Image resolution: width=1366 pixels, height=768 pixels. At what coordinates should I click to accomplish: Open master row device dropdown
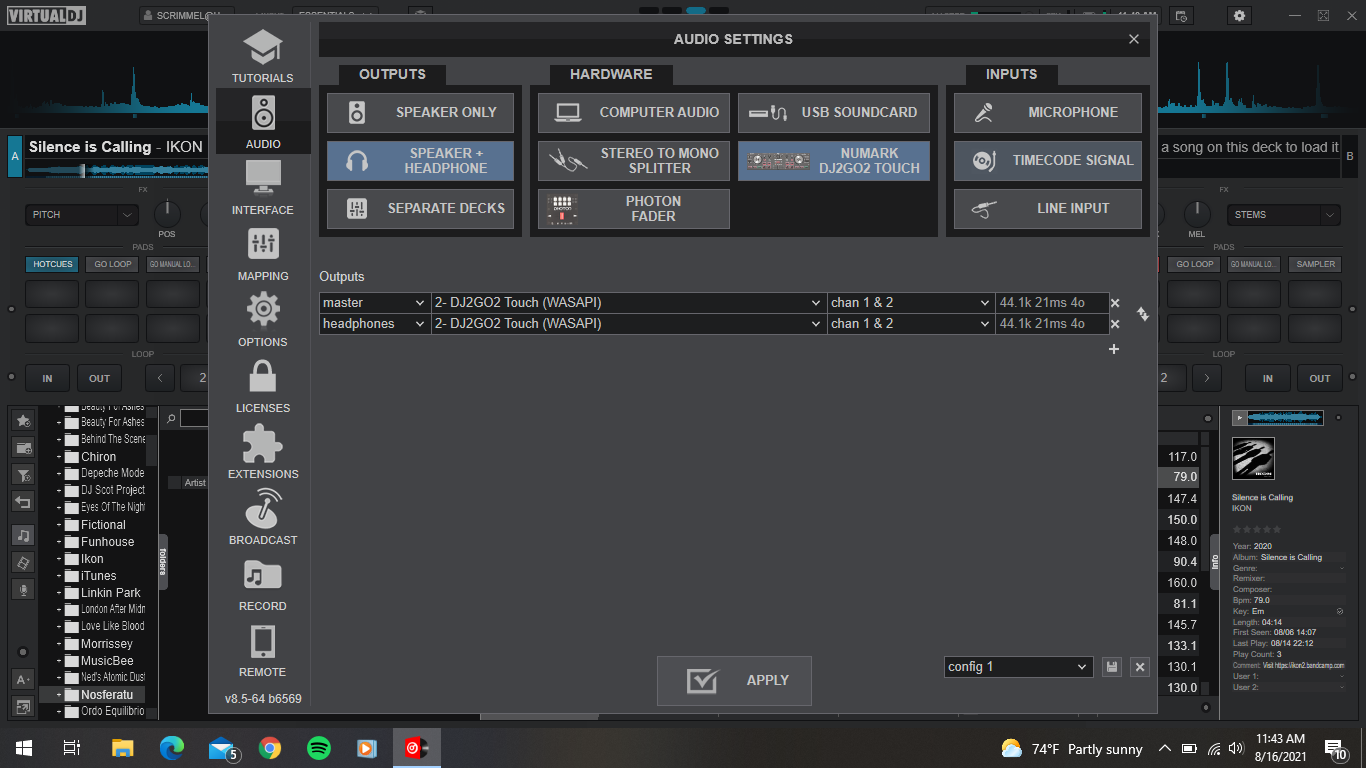pyautogui.click(x=629, y=302)
